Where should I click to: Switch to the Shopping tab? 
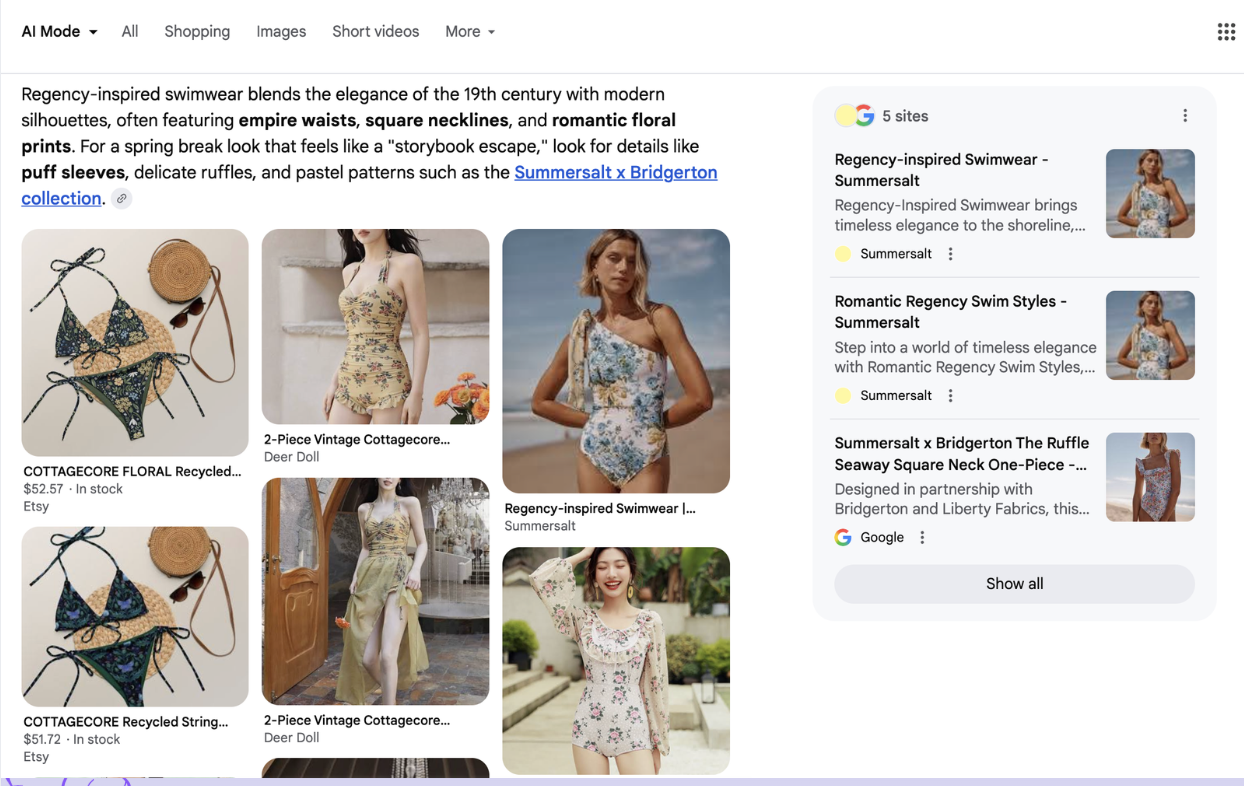tap(197, 32)
